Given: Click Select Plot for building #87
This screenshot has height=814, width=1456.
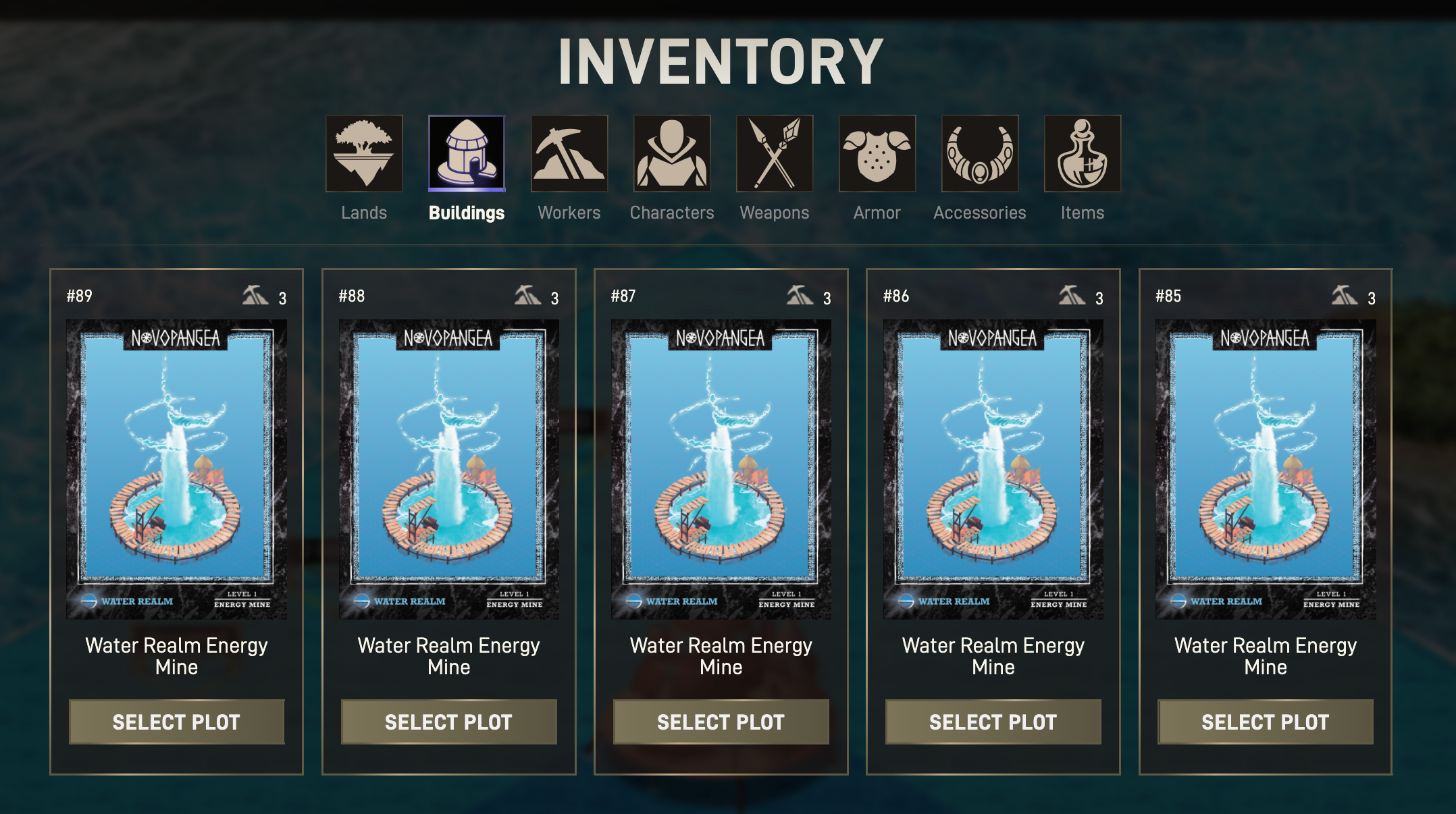Looking at the screenshot, I should (x=721, y=722).
